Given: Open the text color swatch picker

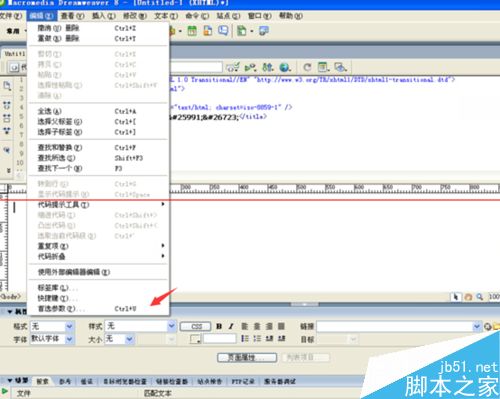Looking at the screenshot, I should pyautogui.click(x=196, y=339).
